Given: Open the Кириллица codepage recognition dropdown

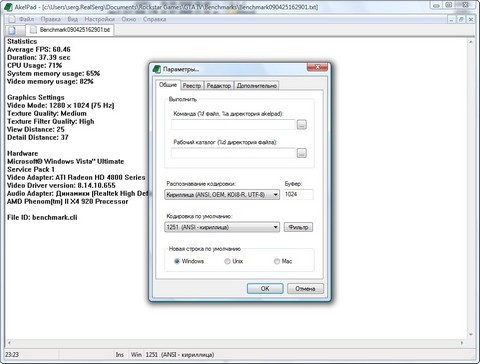Looking at the screenshot, I should click(222, 195).
